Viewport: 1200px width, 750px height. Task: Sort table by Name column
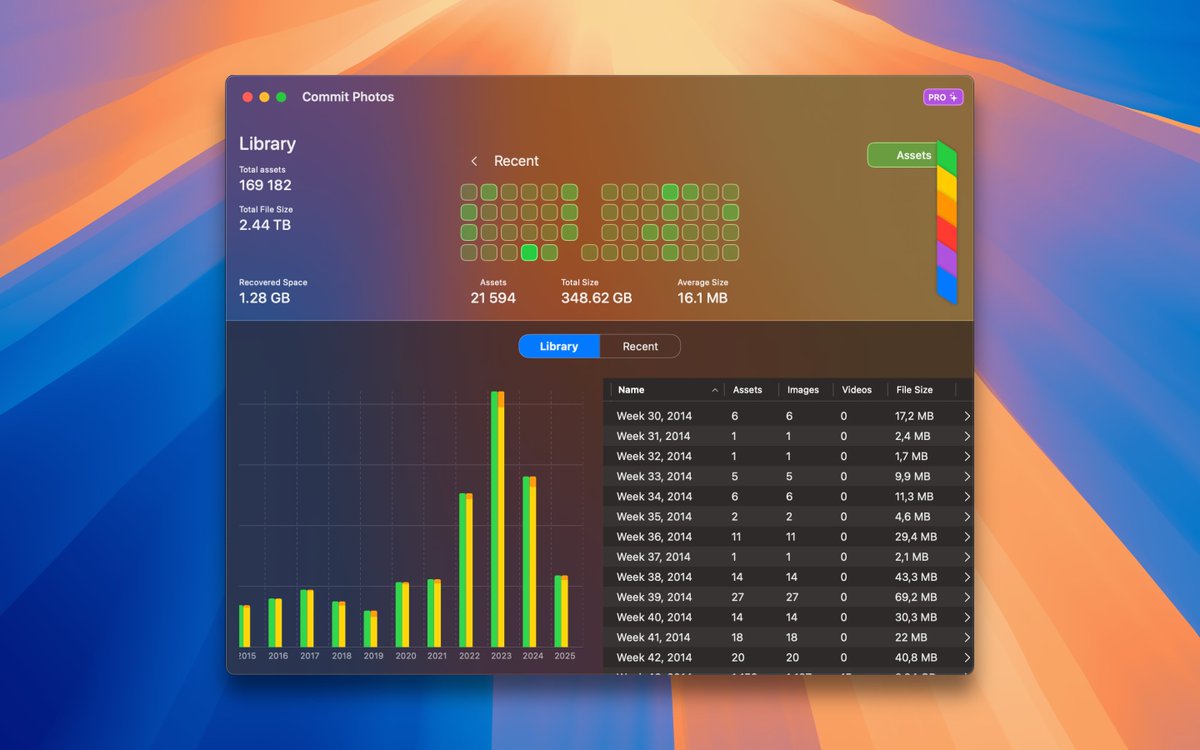[x=666, y=390]
